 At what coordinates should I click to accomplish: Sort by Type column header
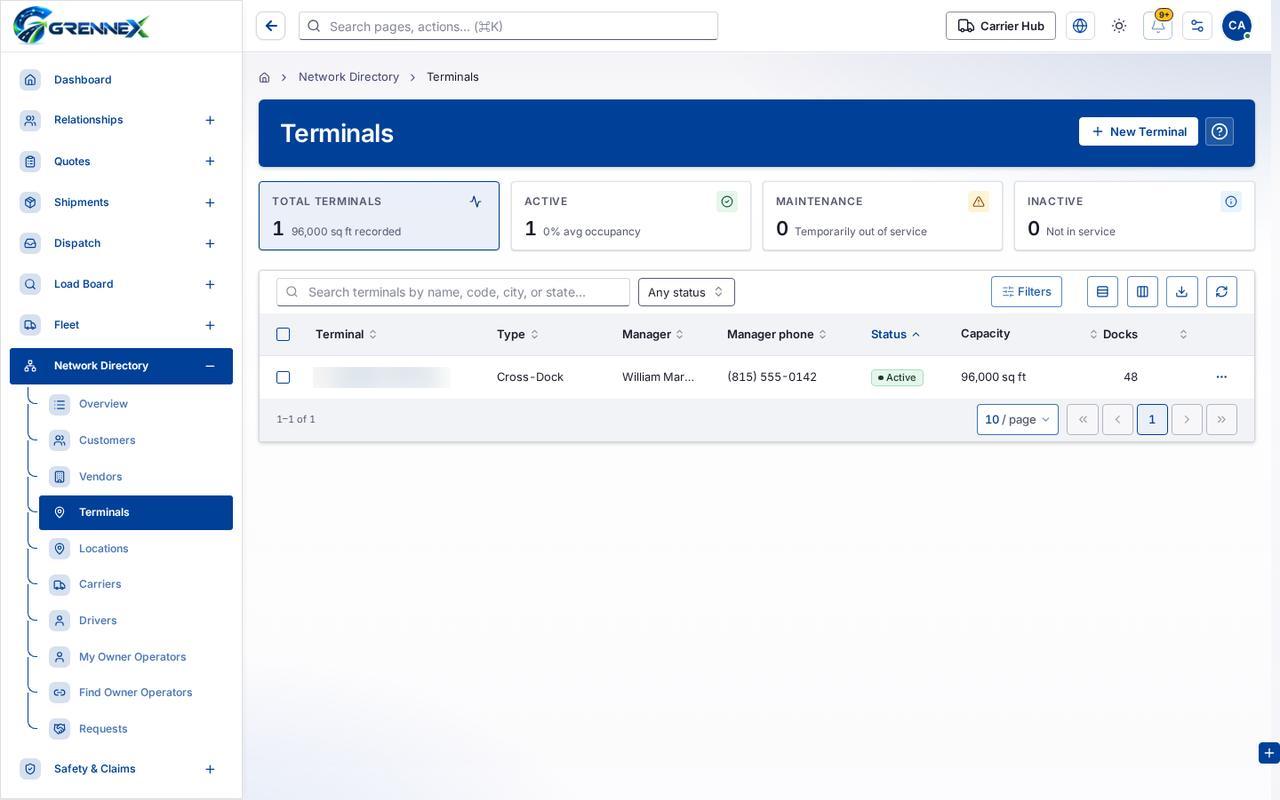tap(517, 334)
